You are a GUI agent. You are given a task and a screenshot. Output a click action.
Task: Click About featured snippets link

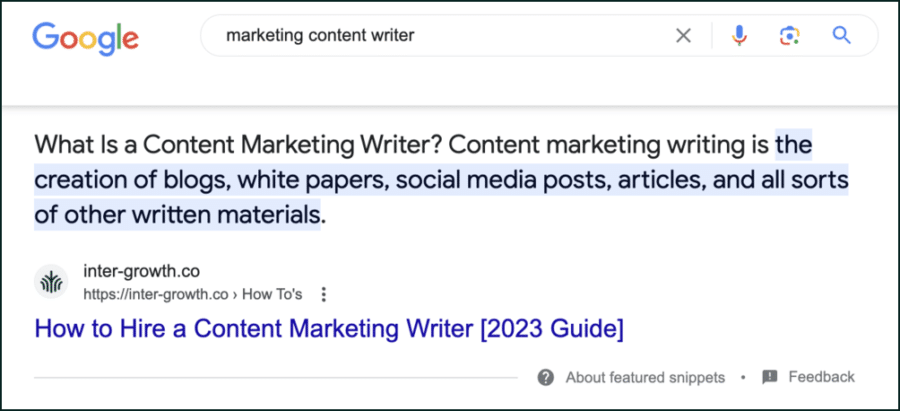(645, 377)
